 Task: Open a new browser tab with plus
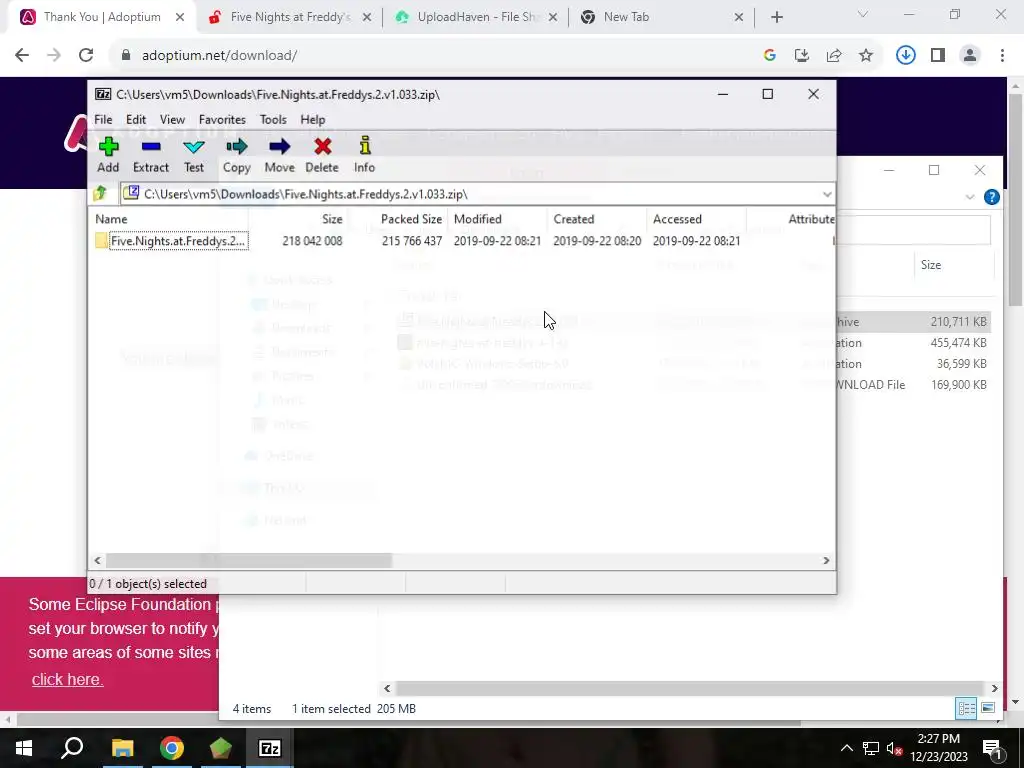click(x=776, y=17)
